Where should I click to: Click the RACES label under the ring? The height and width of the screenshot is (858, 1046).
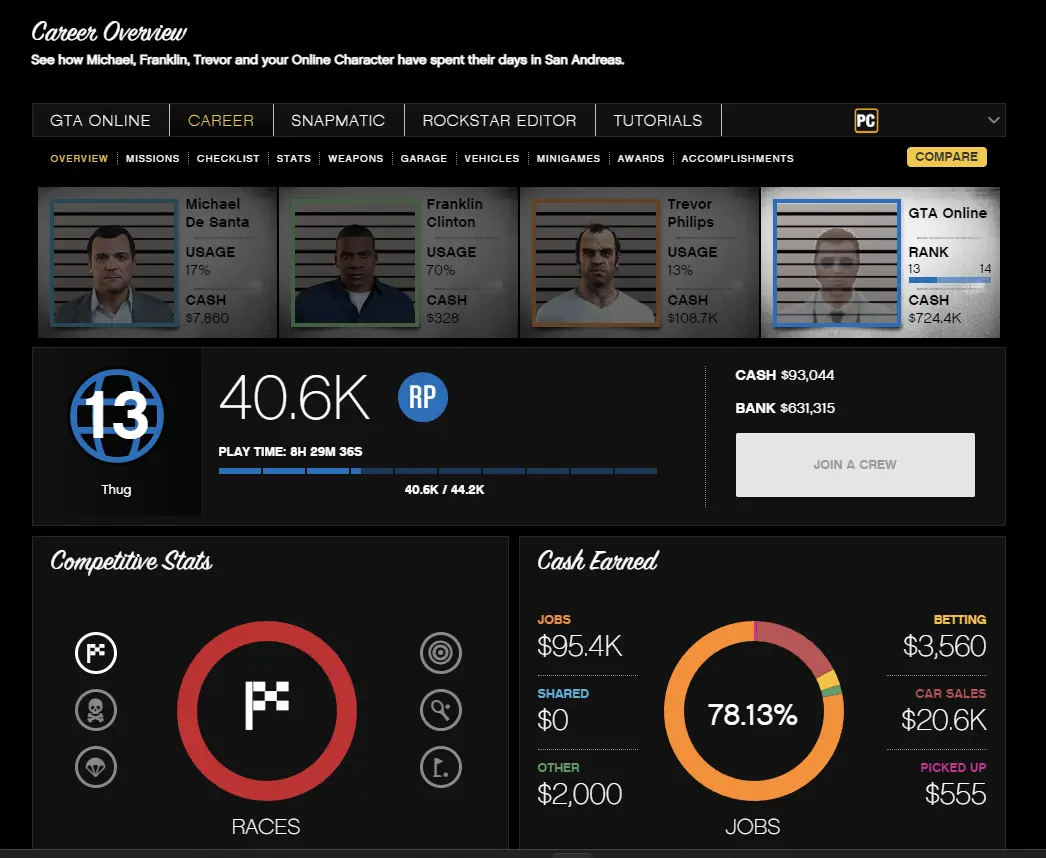[266, 827]
